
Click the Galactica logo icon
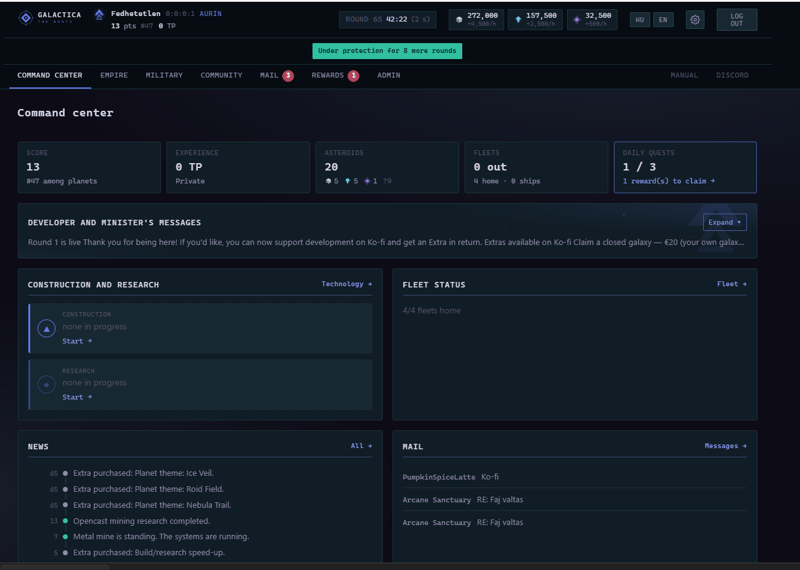(26, 18)
